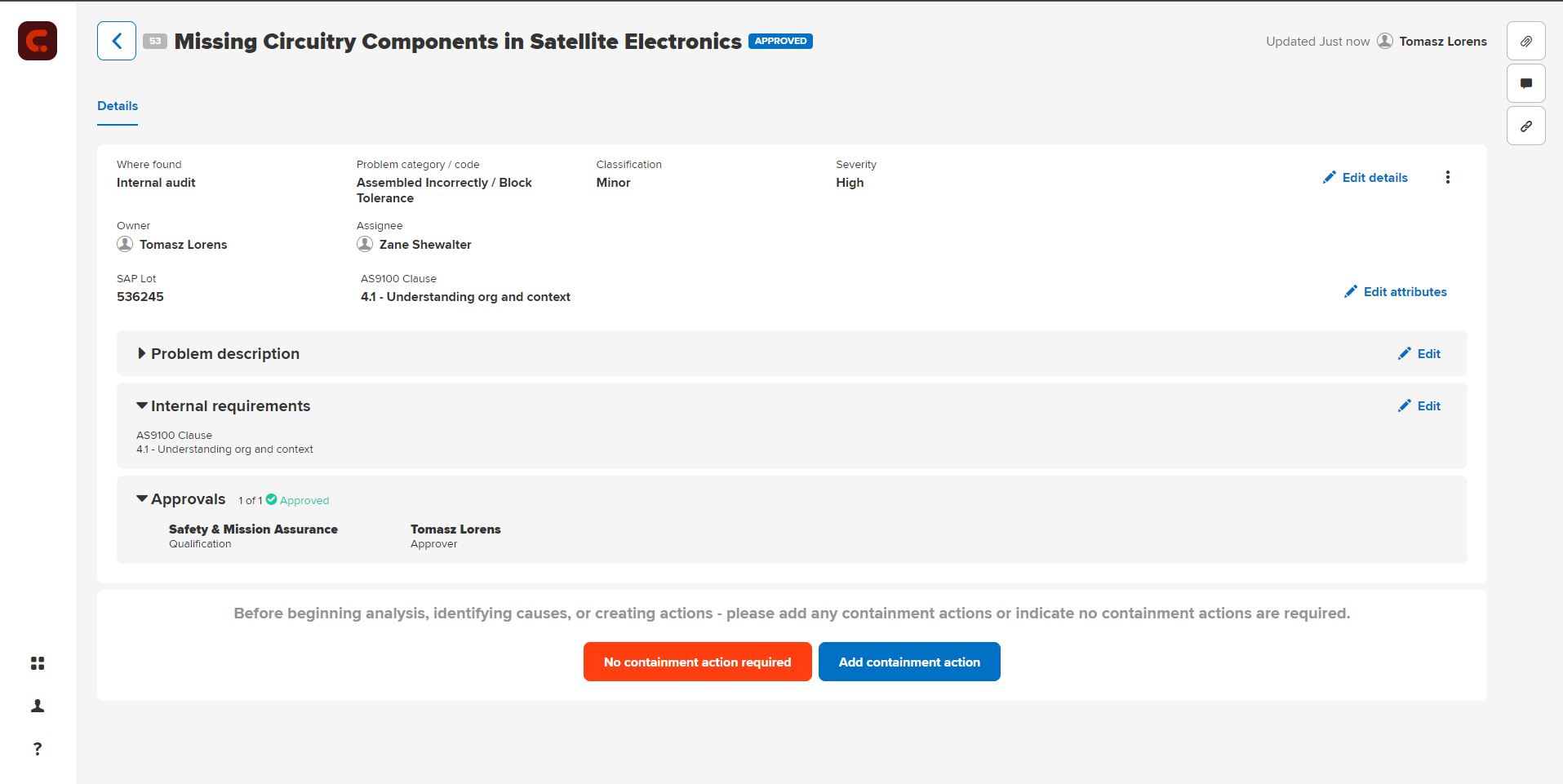The width and height of the screenshot is (1563, 784).
Task: Click the link chain icon
Action: click(1525, 126)
